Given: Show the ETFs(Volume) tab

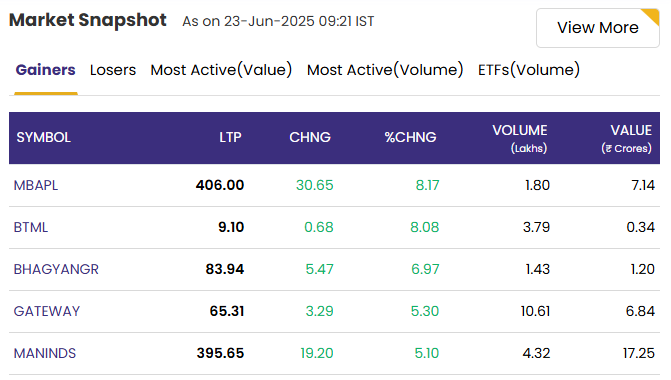Looking at the screenshot, I should [x=529, y=70].
